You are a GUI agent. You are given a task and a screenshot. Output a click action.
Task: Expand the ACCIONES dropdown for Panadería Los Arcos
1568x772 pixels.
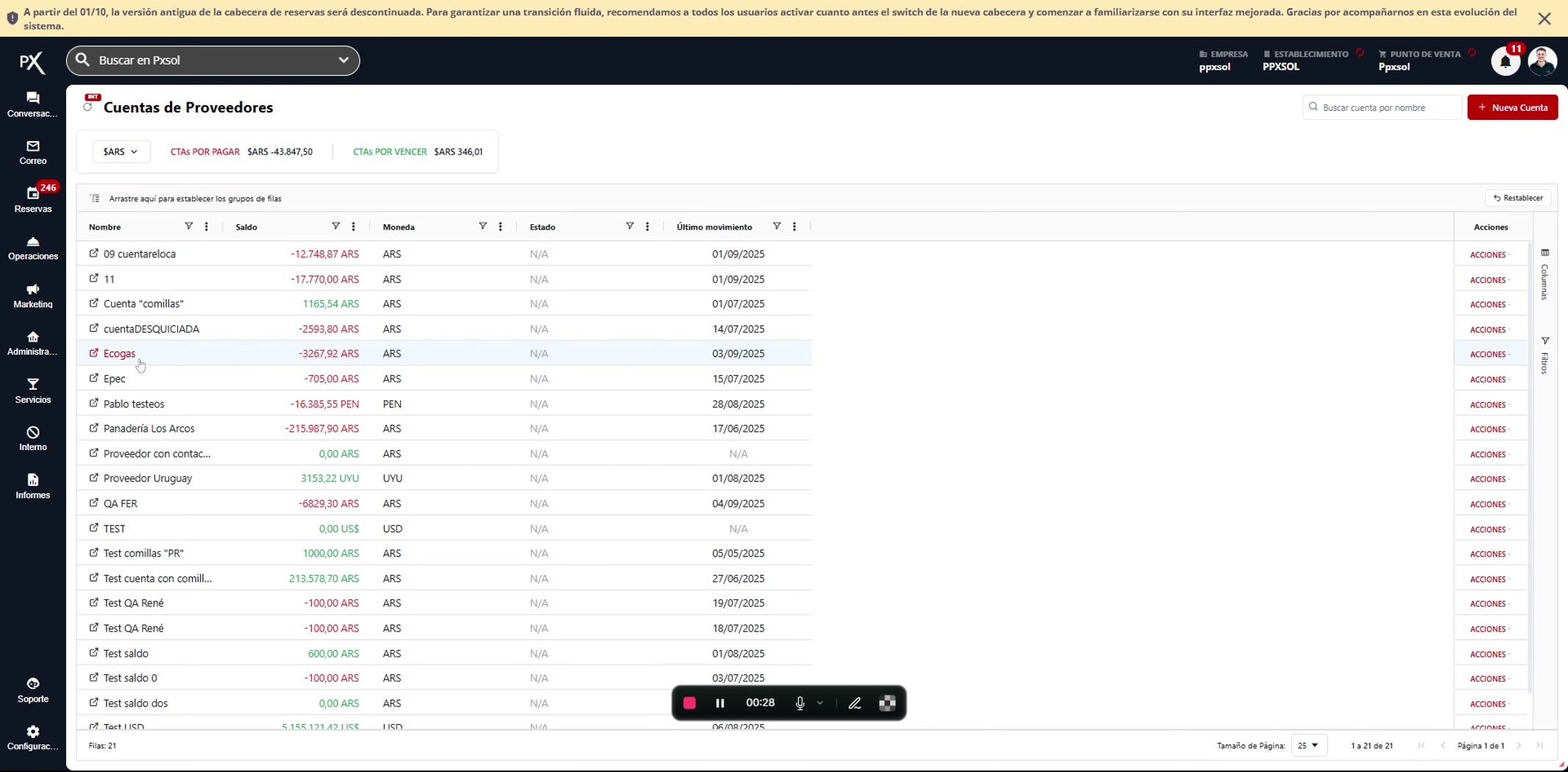coord(1489,429)
